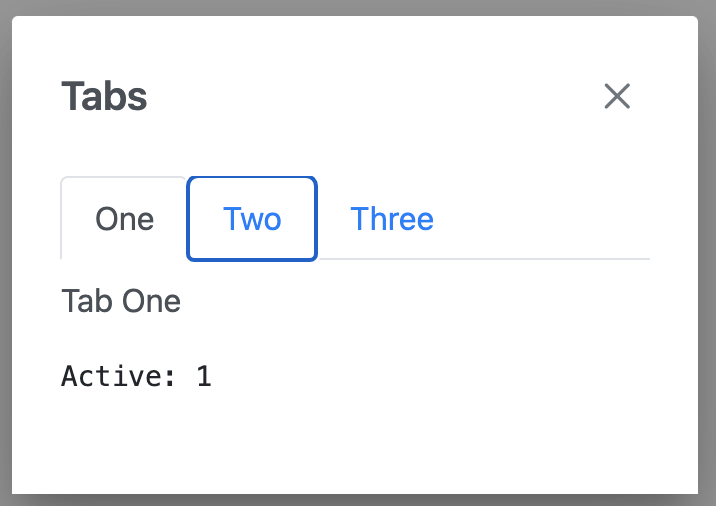Screen dimensions: 716x506
Task: Dismiss the modal using the top-right cross
Action: [x=617, y=96]
